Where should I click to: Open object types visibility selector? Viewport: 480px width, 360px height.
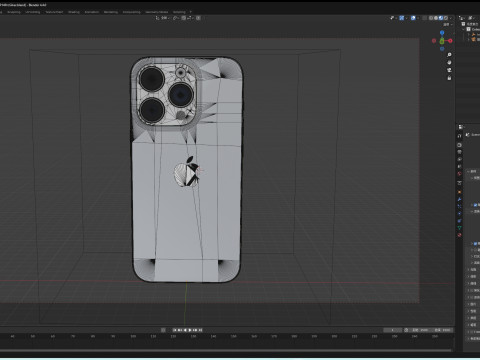(393, 18)
